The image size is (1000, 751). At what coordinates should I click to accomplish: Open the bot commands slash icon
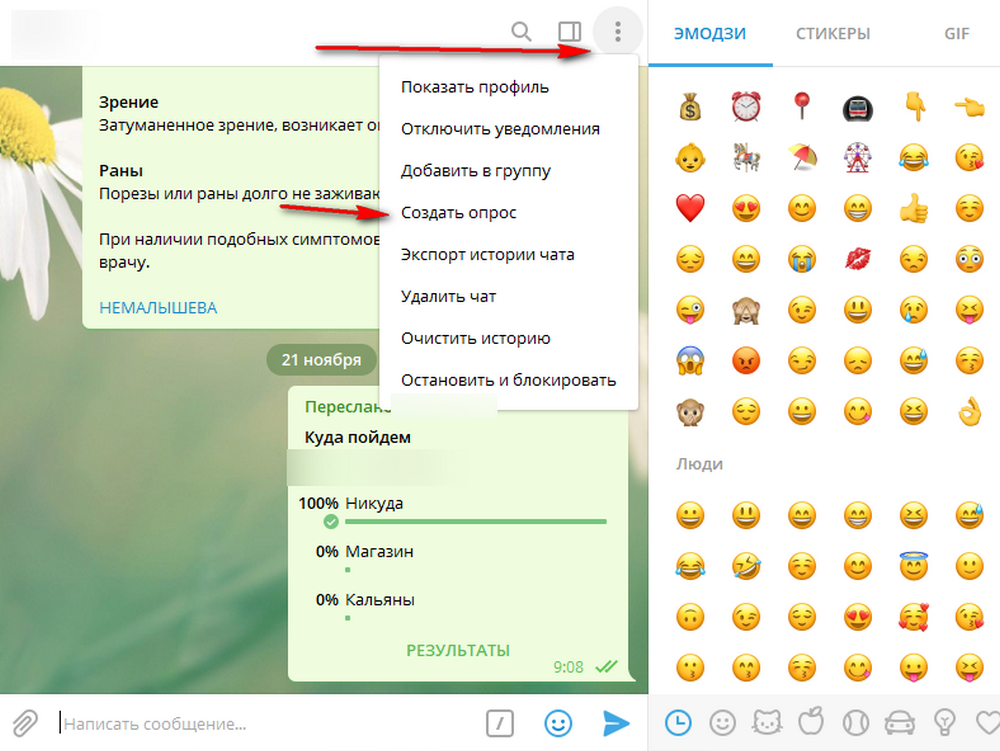tap(501, 723)
